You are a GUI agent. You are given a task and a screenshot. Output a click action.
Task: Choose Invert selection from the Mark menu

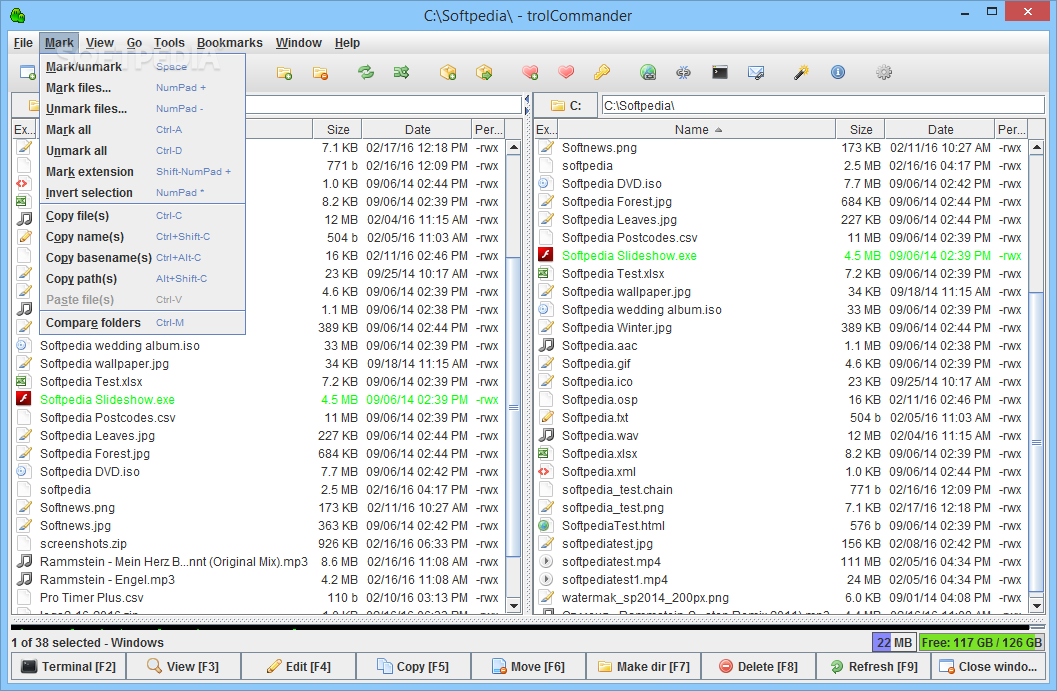[142, 192]
